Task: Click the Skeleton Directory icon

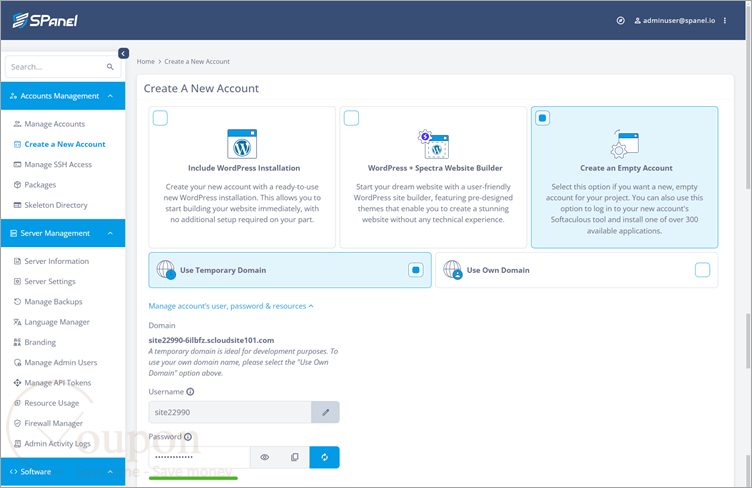Action: [x=17, y=205]
